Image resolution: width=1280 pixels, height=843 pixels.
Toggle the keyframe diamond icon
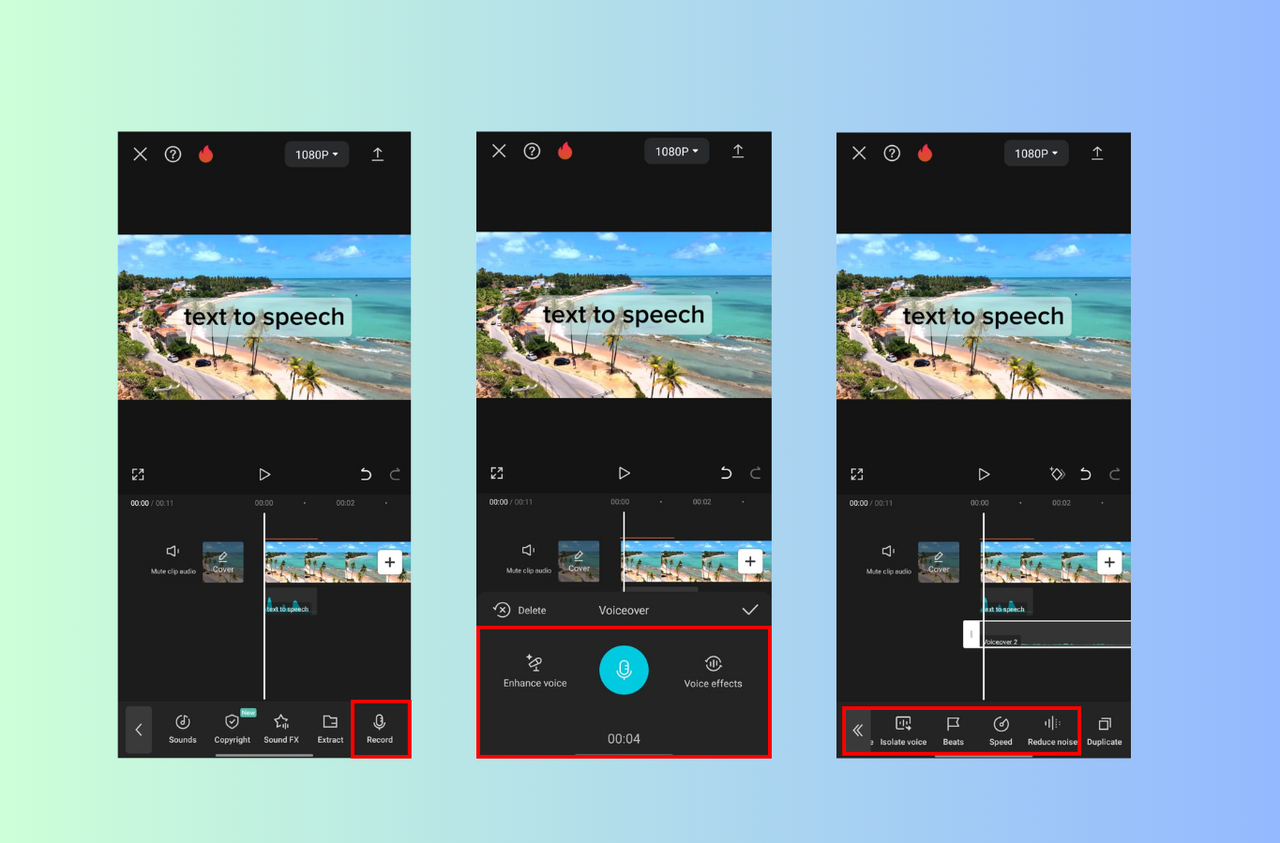pos(1057,473)
